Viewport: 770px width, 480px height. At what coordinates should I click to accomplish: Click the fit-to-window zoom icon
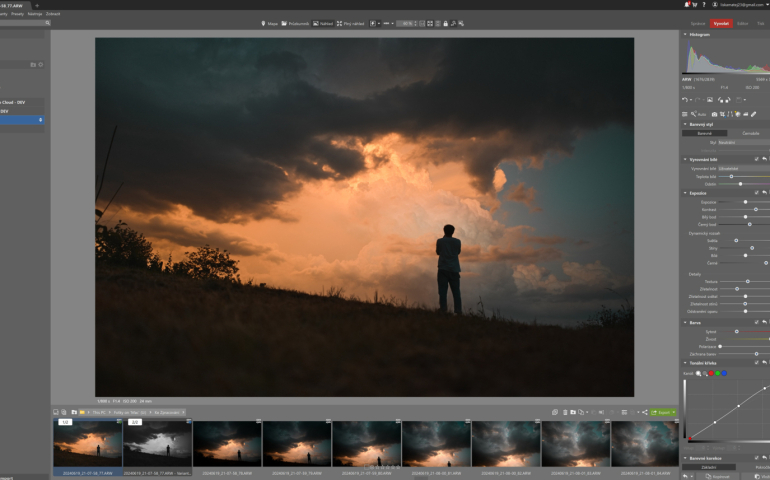pos(430,24)
